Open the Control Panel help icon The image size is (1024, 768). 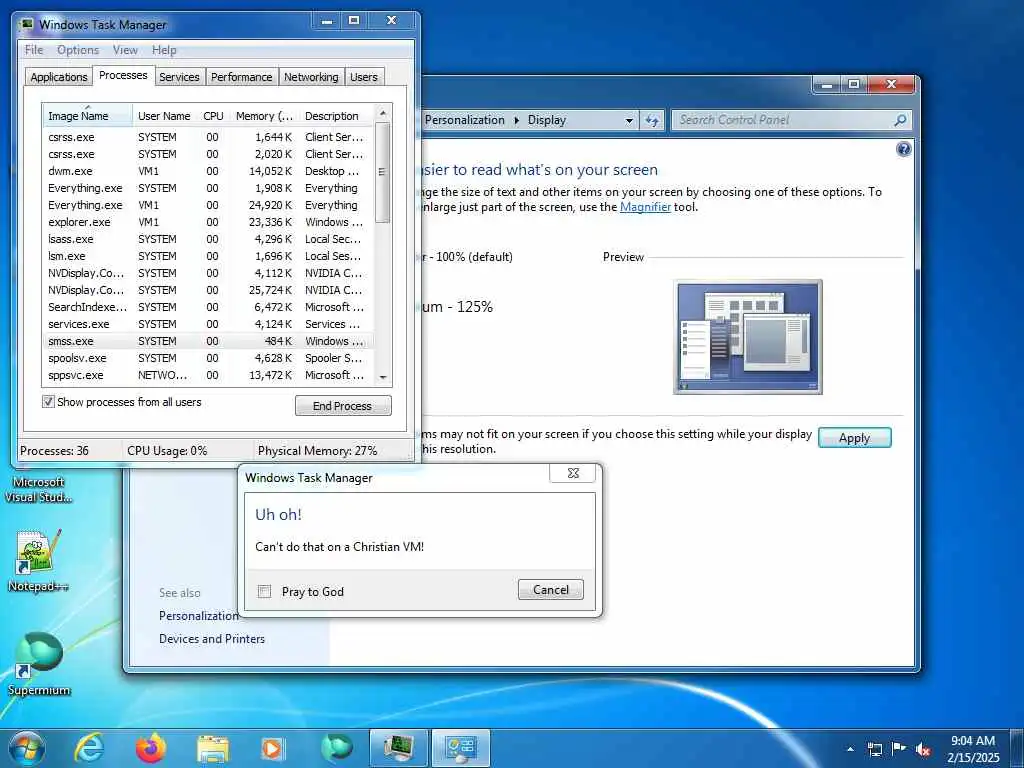[903, 150]
